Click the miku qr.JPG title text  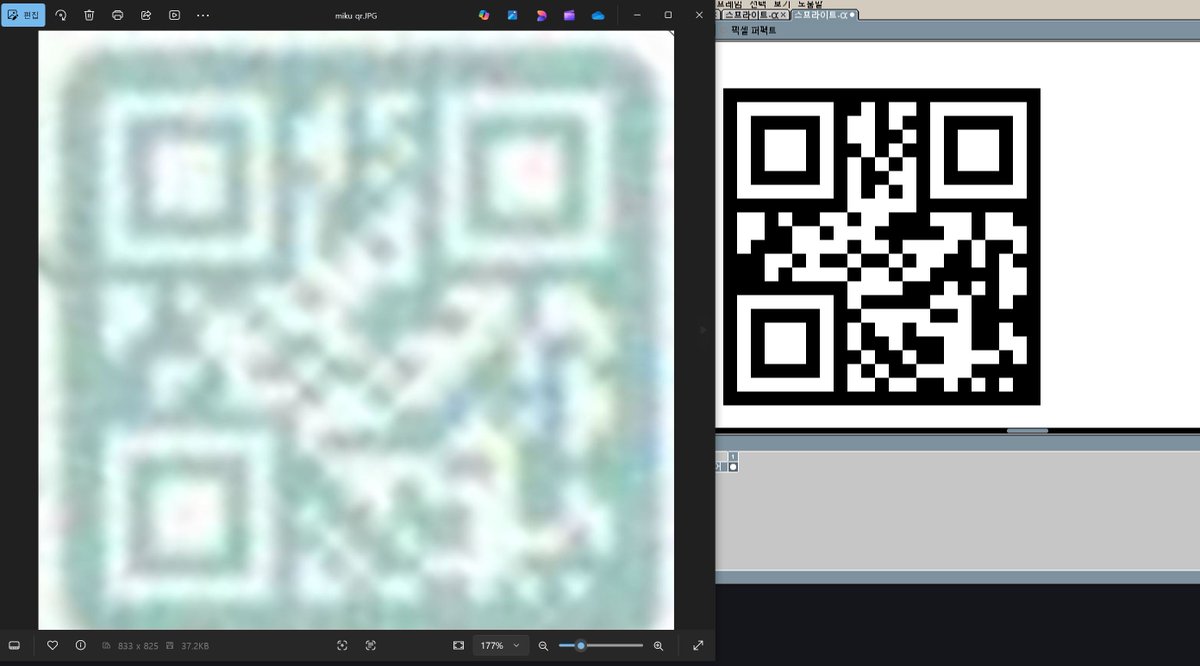tap(355, 16)
